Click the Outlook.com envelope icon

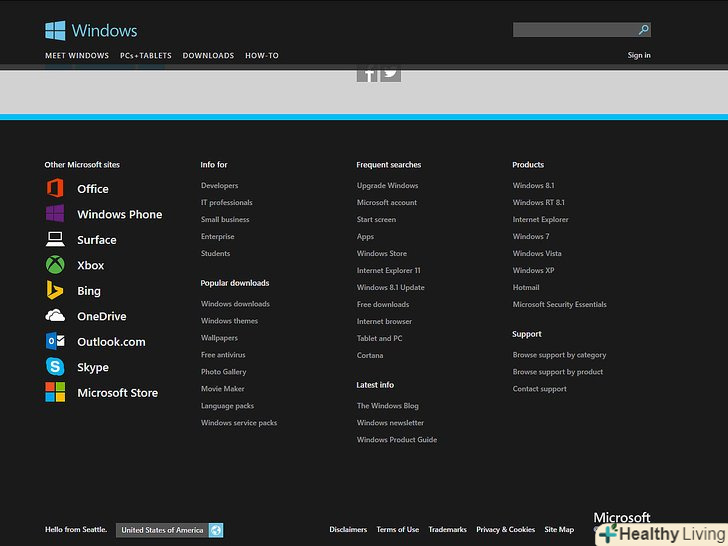coord(55,341)
